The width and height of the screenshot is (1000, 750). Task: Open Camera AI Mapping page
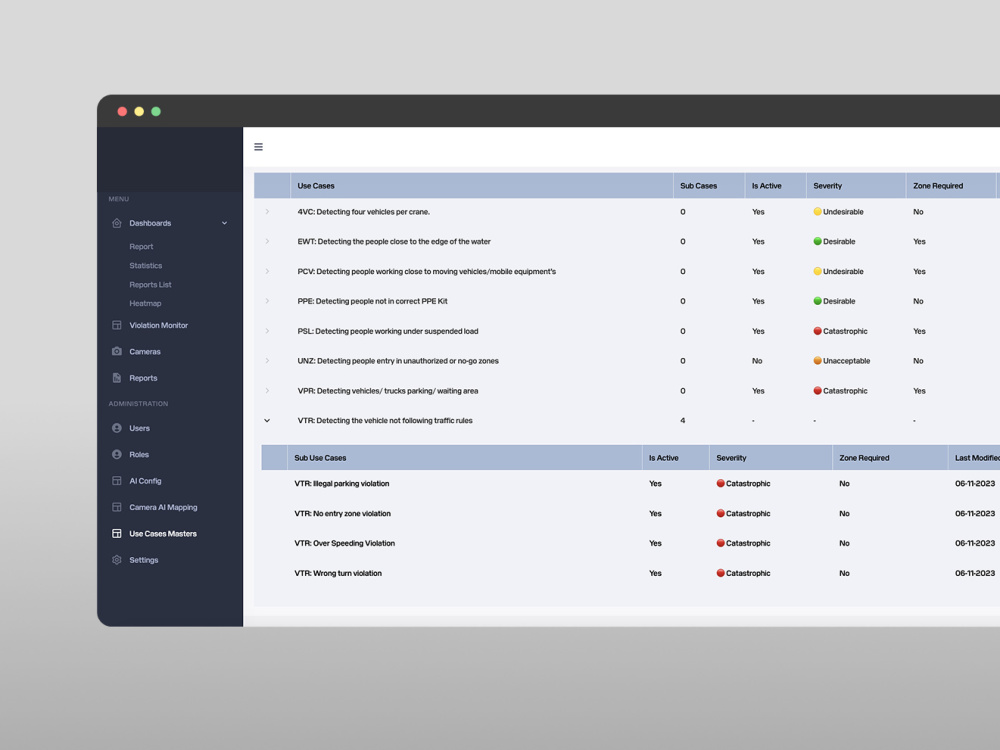163,508
